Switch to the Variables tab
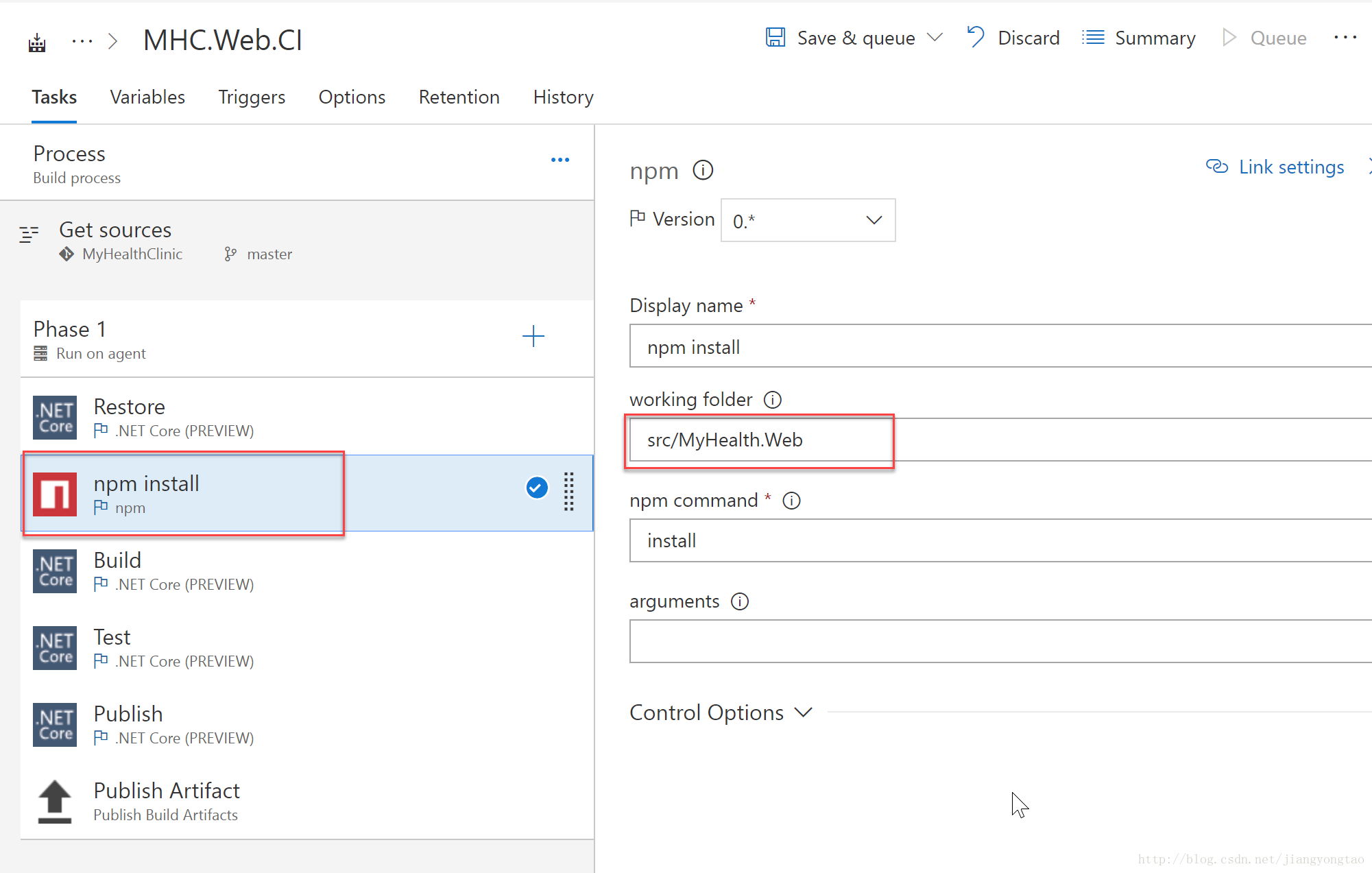Screen dimensions: 1372x873 (x=147, y=97)
